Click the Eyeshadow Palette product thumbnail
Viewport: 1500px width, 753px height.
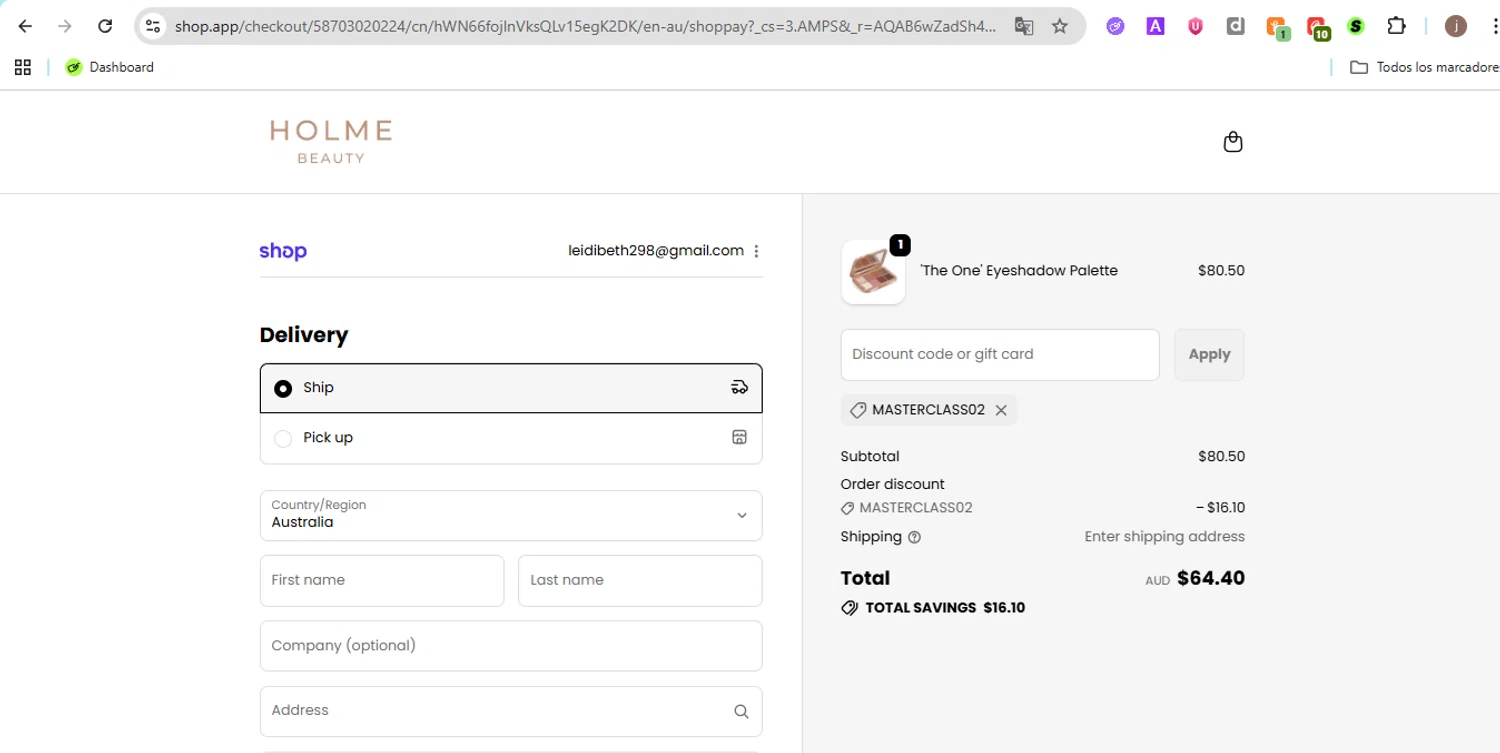[x=873, y=272]
